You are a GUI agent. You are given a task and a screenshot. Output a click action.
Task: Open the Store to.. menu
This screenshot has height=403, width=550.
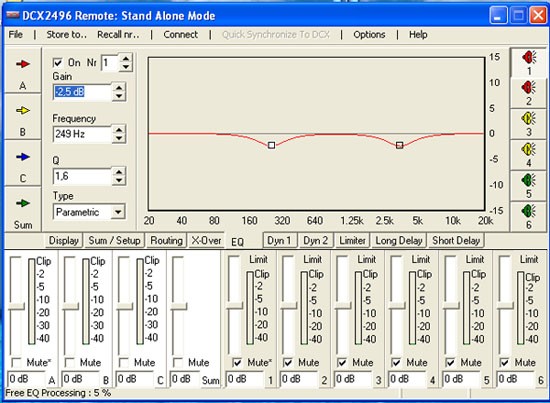point(67,34)
